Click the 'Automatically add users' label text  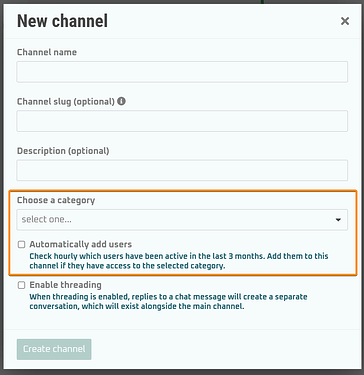[81, 244]
